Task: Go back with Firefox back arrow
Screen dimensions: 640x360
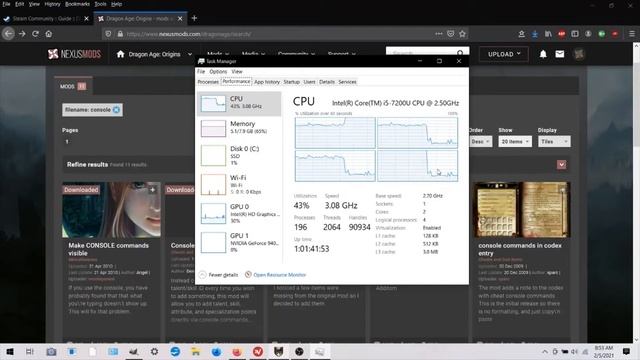Action: (x=9, y=34)
